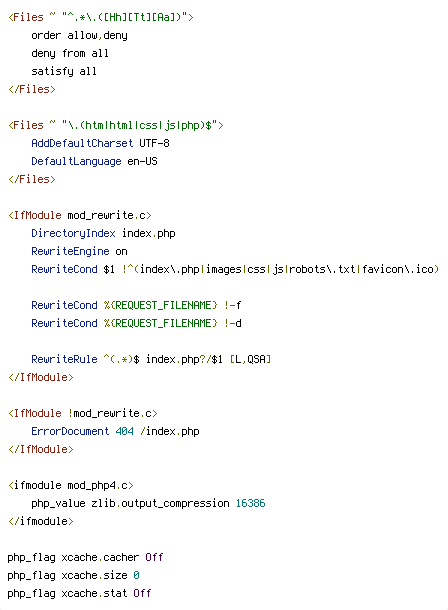
Task: Click the [L,QSA] rewrite flags
Action: [250, 359]
